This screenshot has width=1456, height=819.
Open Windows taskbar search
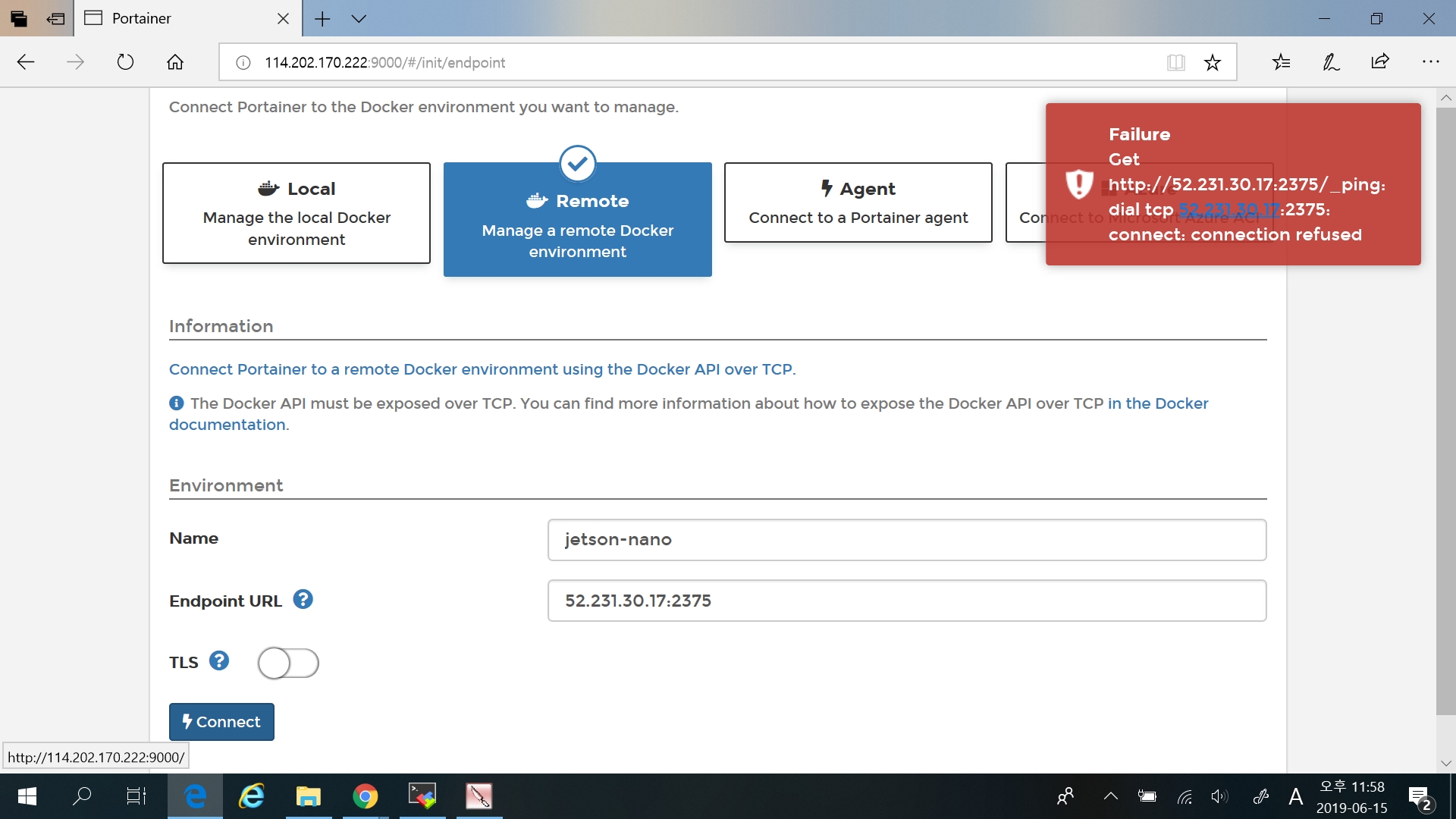click(81, 796)
